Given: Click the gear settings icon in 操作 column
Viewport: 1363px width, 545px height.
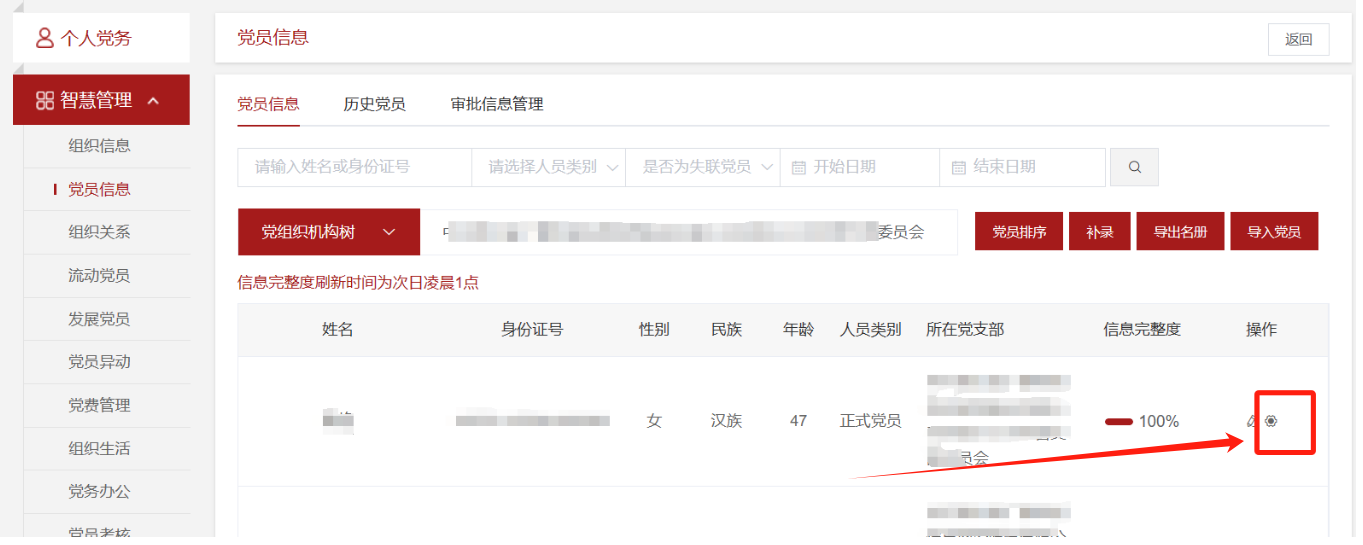Looking at the screenshot, I should point(1271,421).
